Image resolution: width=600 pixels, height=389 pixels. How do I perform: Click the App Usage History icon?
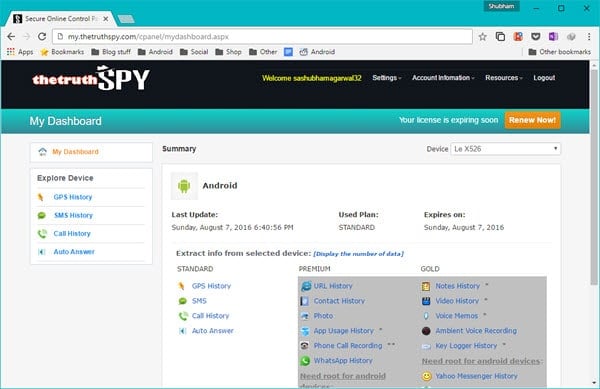[305, 331]
